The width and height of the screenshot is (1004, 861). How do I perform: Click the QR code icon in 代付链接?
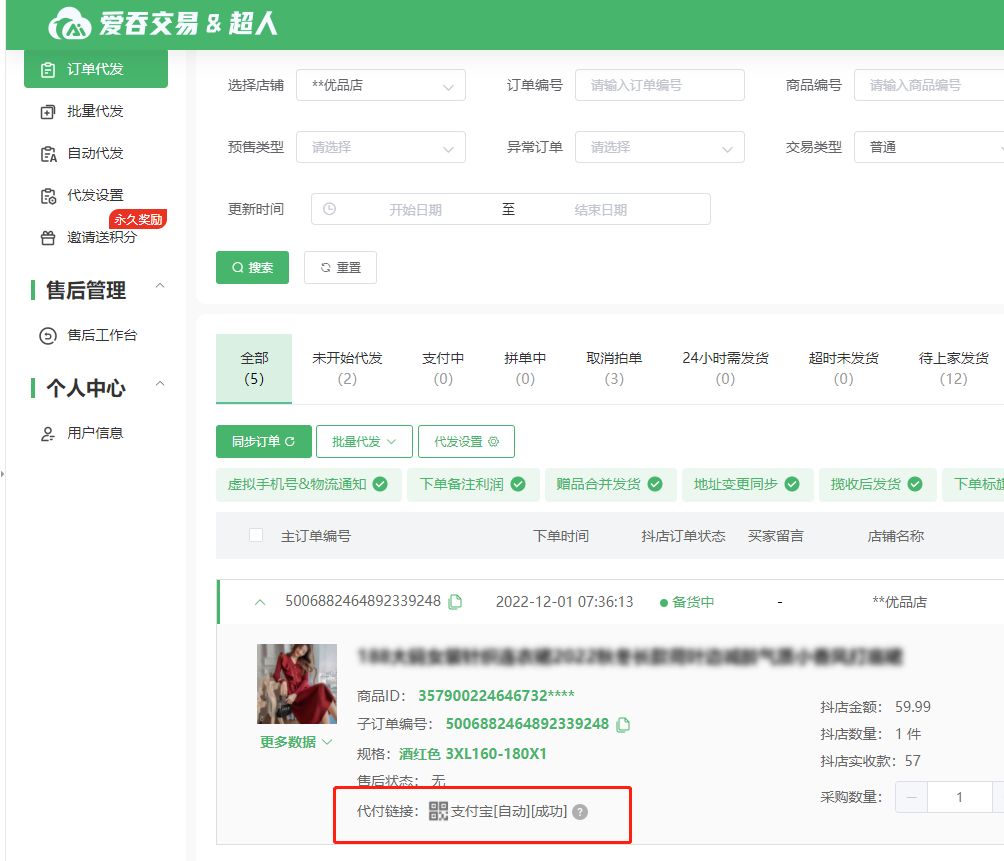[x=438, y=811]
